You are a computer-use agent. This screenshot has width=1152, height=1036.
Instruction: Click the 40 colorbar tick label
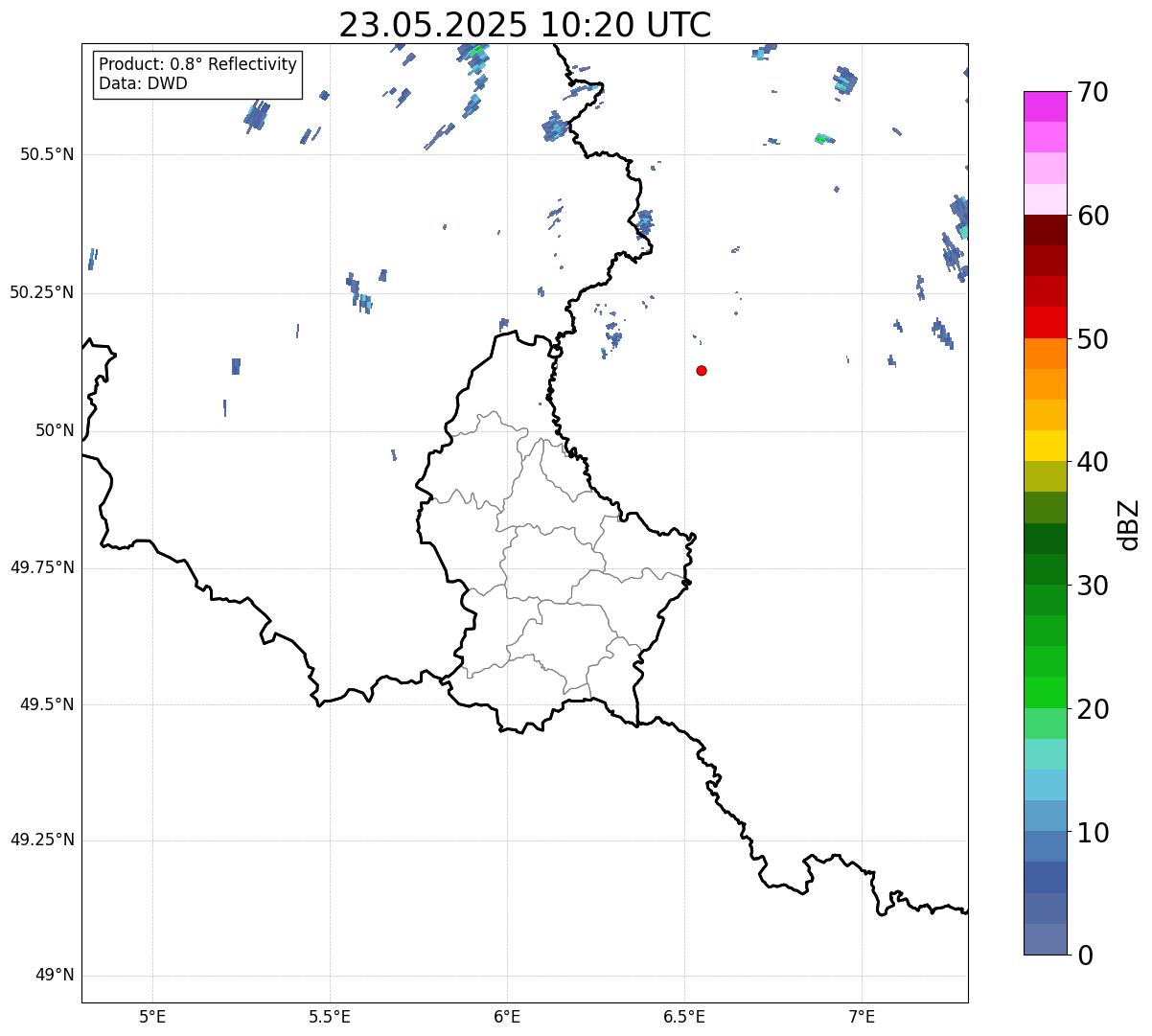(1093, 462)
